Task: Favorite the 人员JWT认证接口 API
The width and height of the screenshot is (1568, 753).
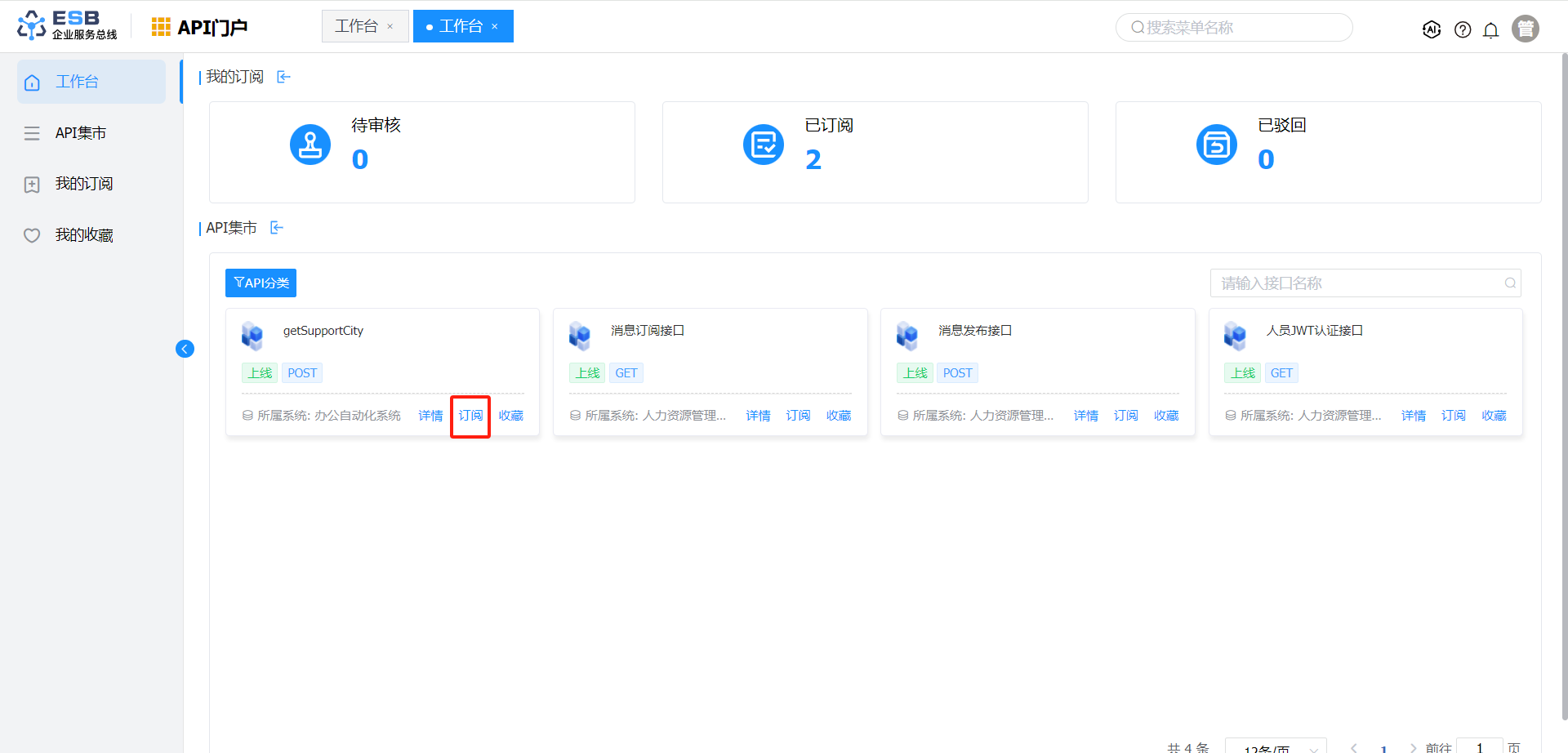Action: click(1494, 416)
